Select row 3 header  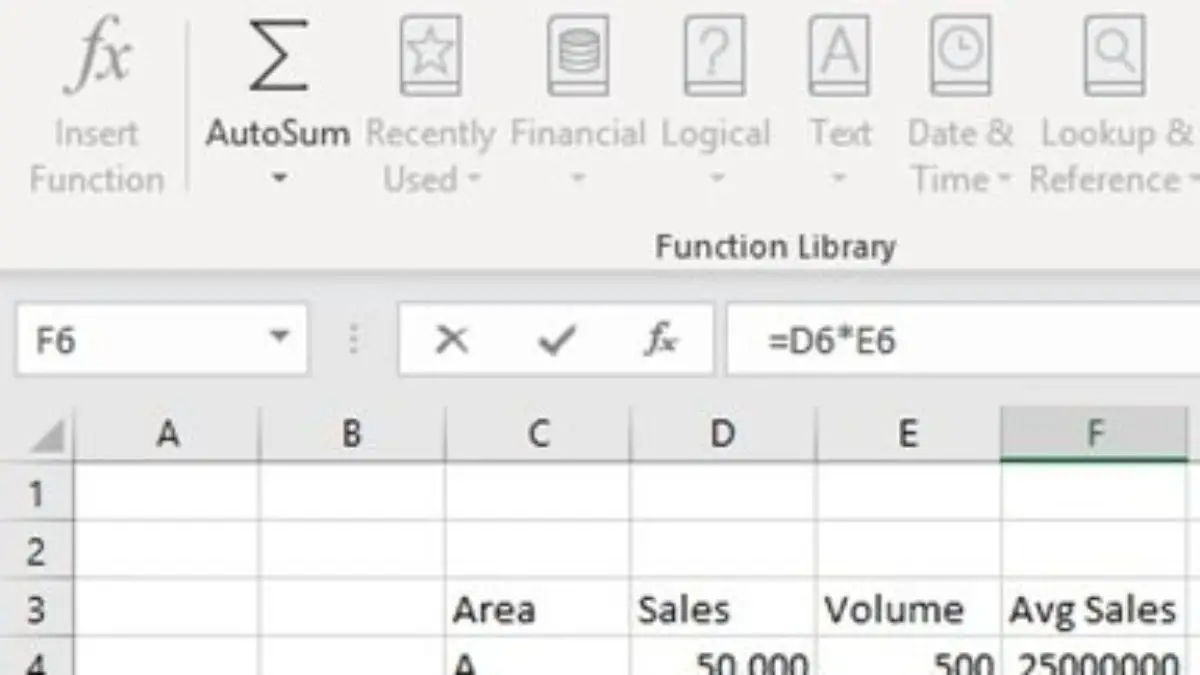point(37,609)
